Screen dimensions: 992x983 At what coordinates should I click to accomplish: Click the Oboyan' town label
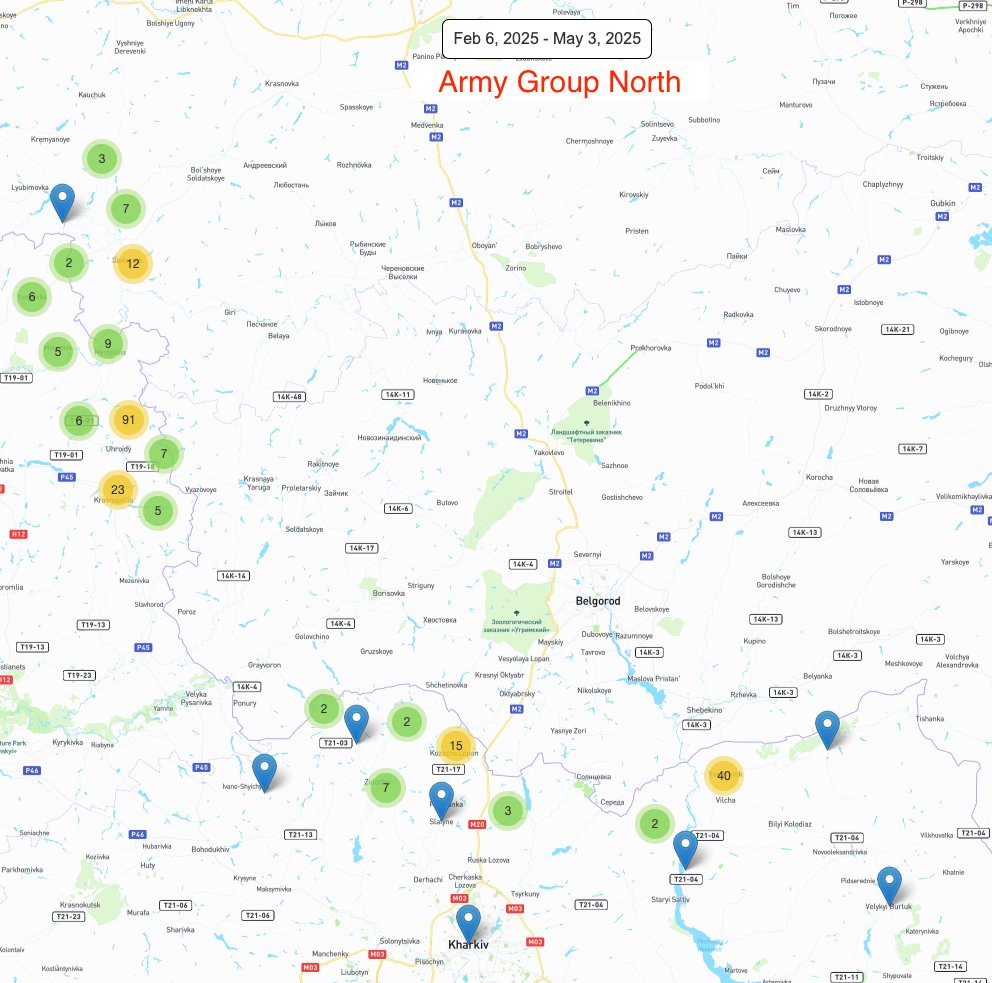485,245
